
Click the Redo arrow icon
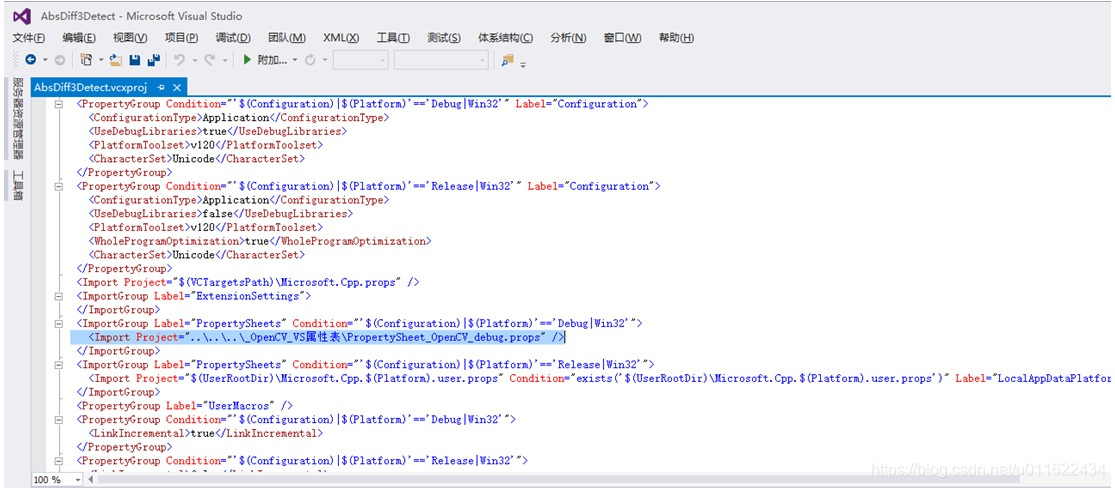210,60
